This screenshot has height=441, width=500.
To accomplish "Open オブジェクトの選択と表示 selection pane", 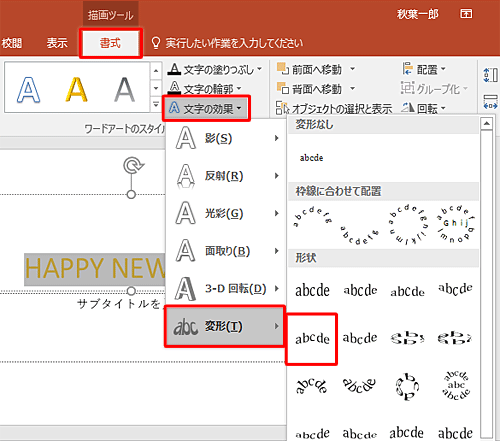I will 334,108.
